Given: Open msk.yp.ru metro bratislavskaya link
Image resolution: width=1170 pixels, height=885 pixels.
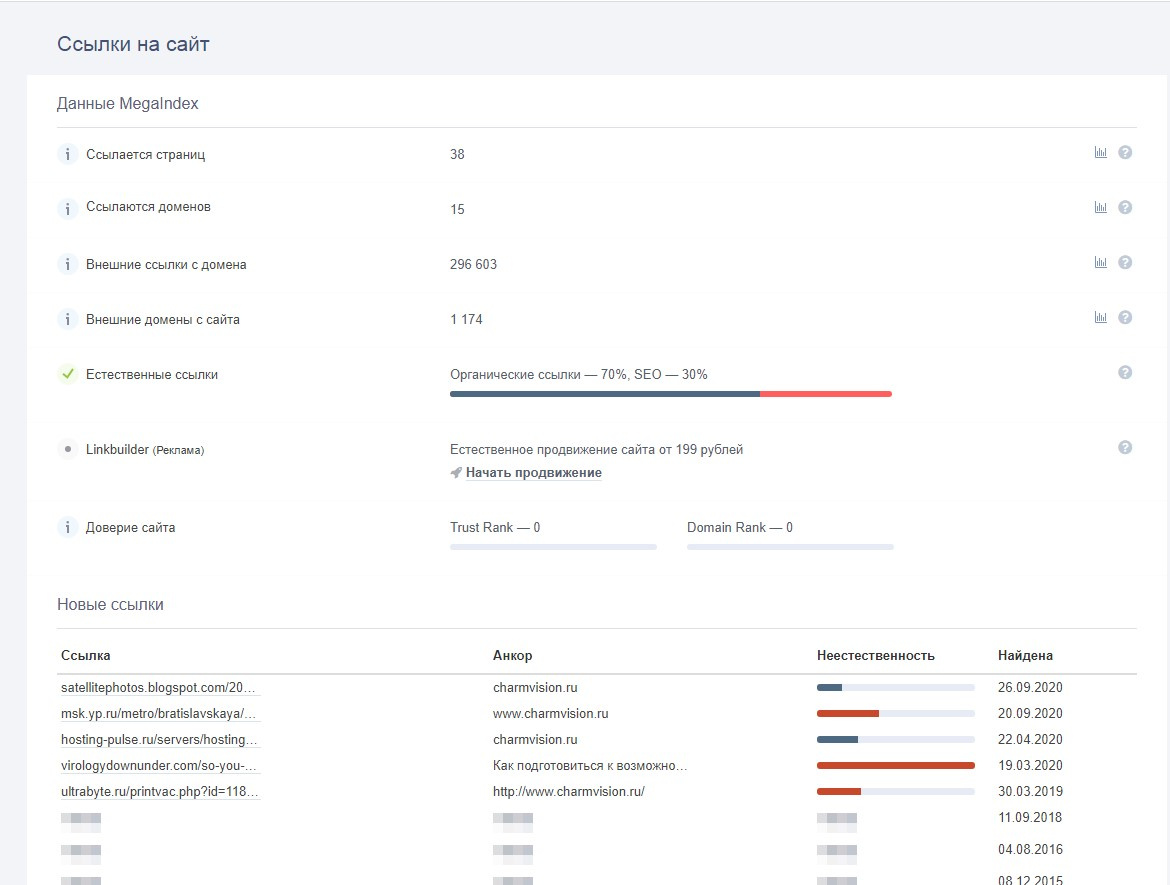Looking at the screenshot, I should click(159, 714).
